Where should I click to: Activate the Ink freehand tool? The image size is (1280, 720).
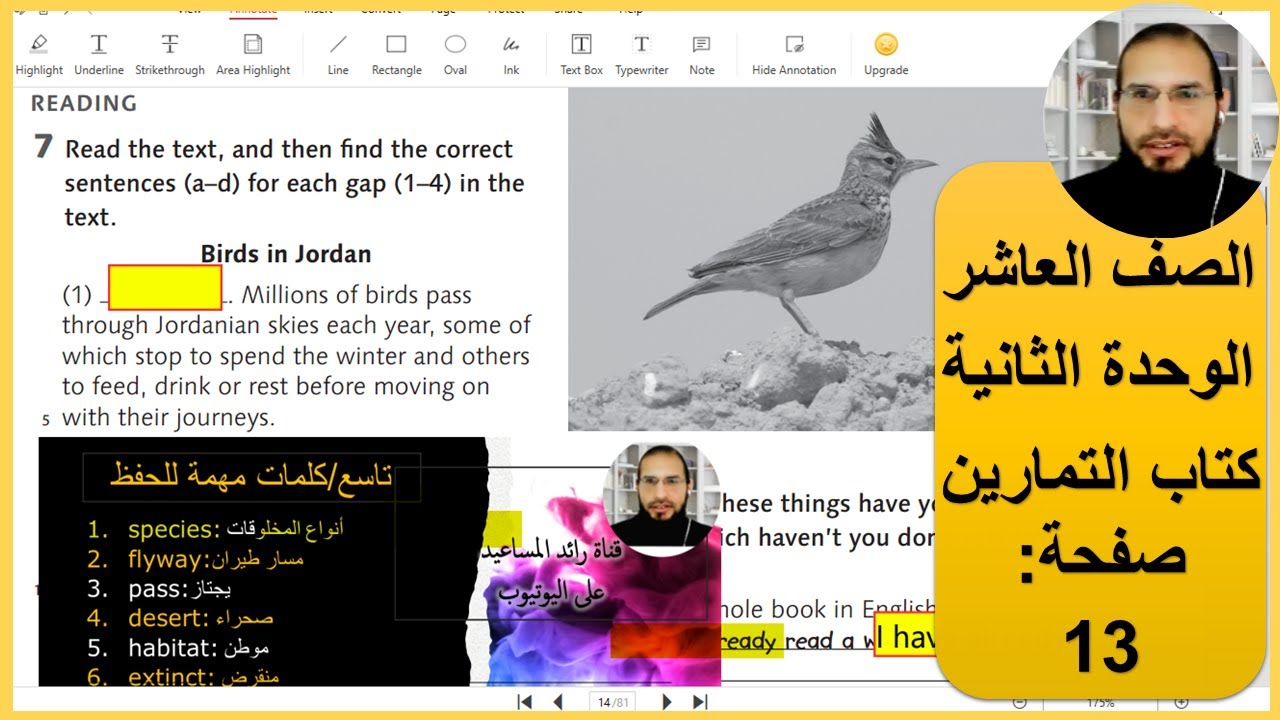click(x=511, y=55)
